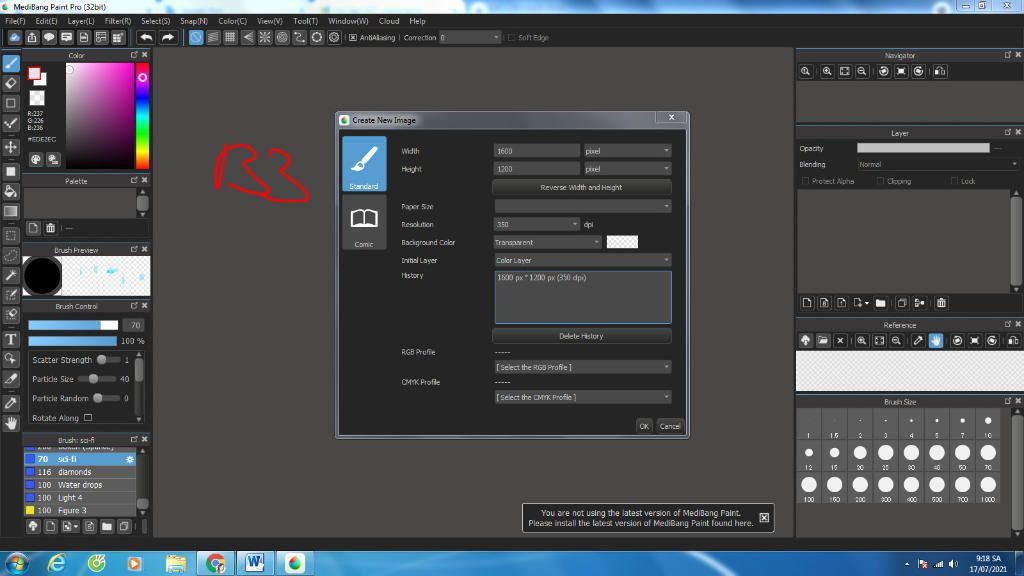Toggle the AntiAliasing checkbox
The height and width of the screenshot is (576, 1024).
click(x=353, y=38)
